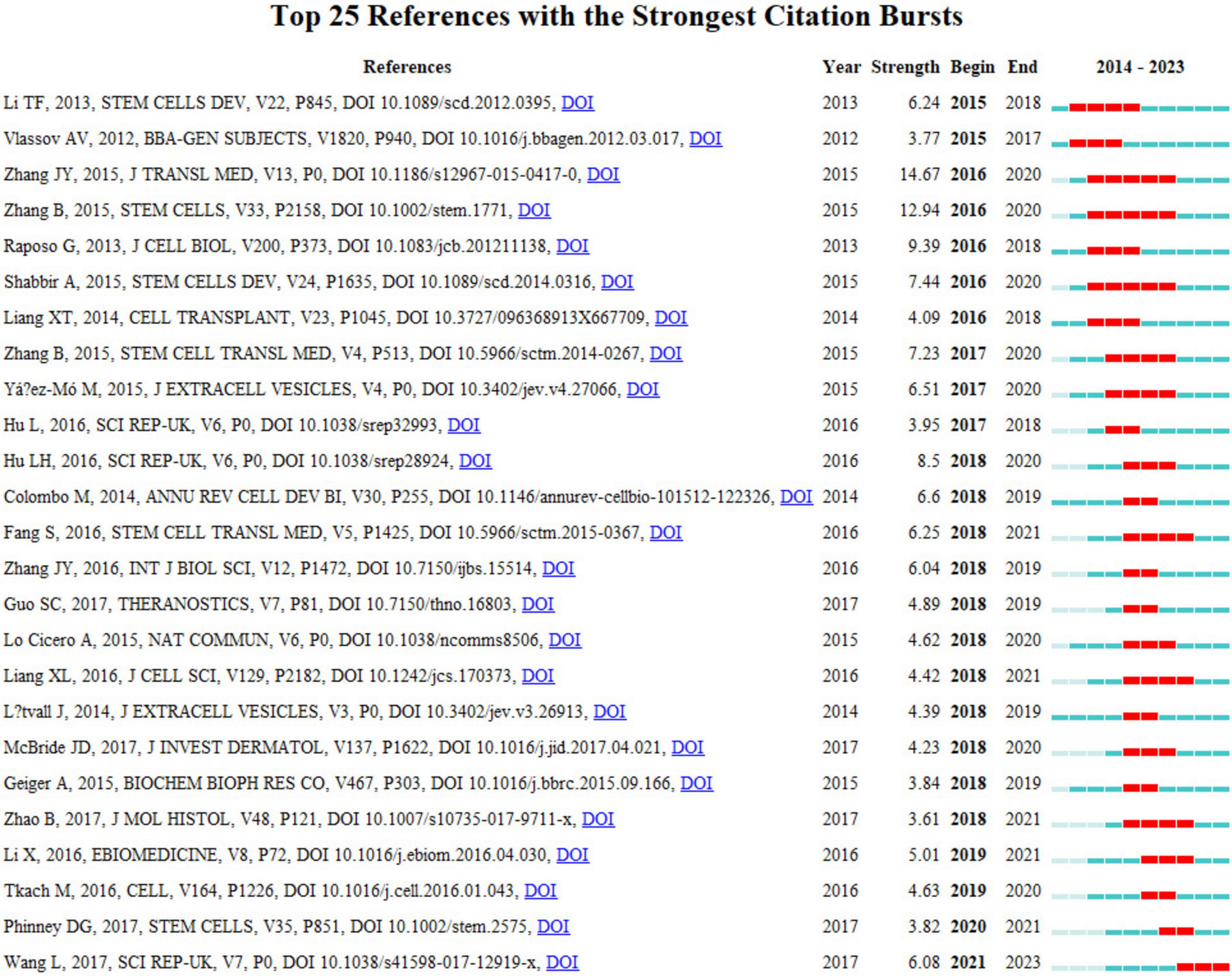The height and width of the screenshot is (976, 1232).
Task: Click the References column header
Action: point(407,67)
